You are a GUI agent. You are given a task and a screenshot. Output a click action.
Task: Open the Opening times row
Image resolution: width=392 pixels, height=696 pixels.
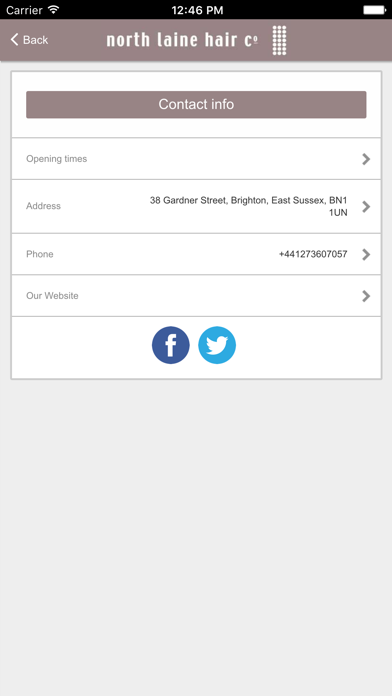click(196, 159)
